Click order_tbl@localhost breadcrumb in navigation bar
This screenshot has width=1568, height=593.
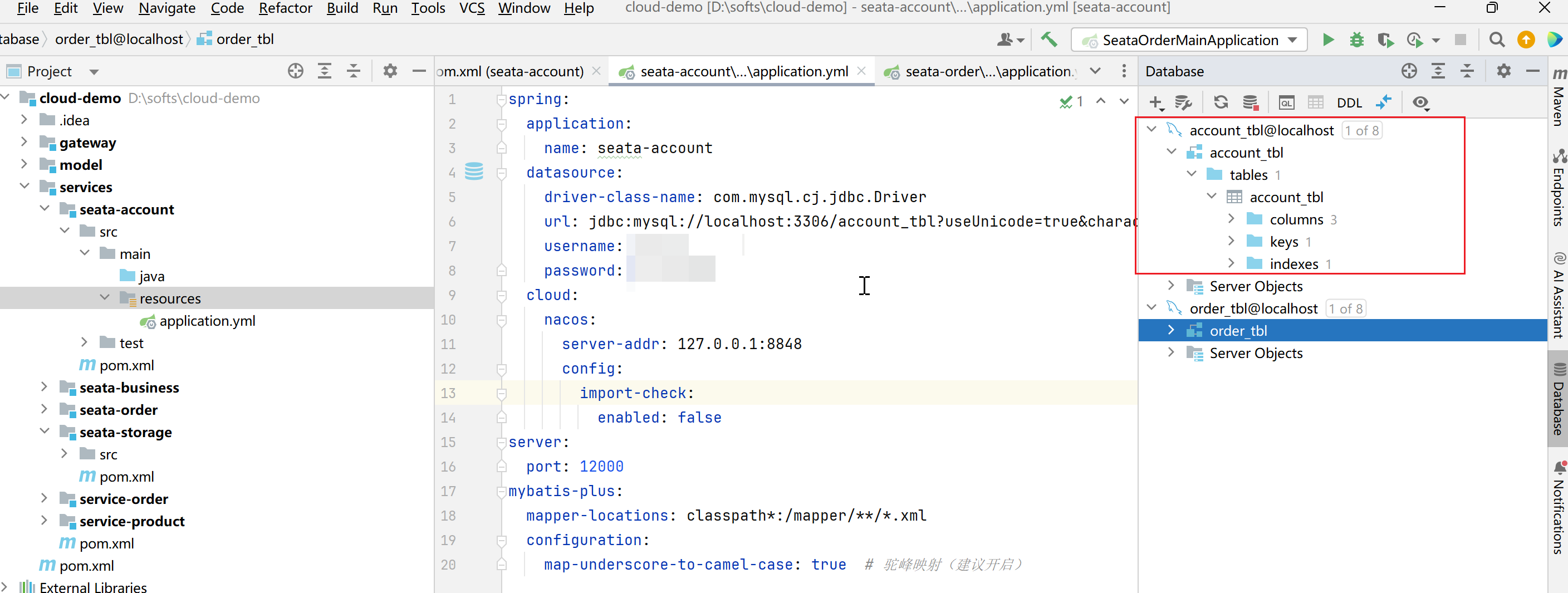point(119,40)
